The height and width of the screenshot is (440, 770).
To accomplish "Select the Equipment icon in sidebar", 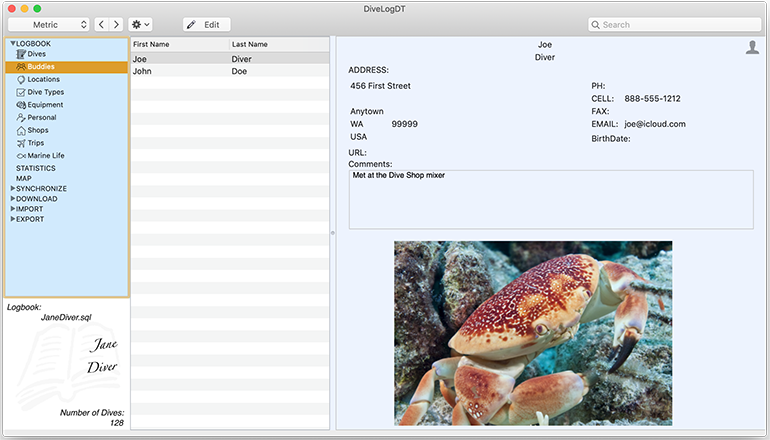I will coord(21,105).
